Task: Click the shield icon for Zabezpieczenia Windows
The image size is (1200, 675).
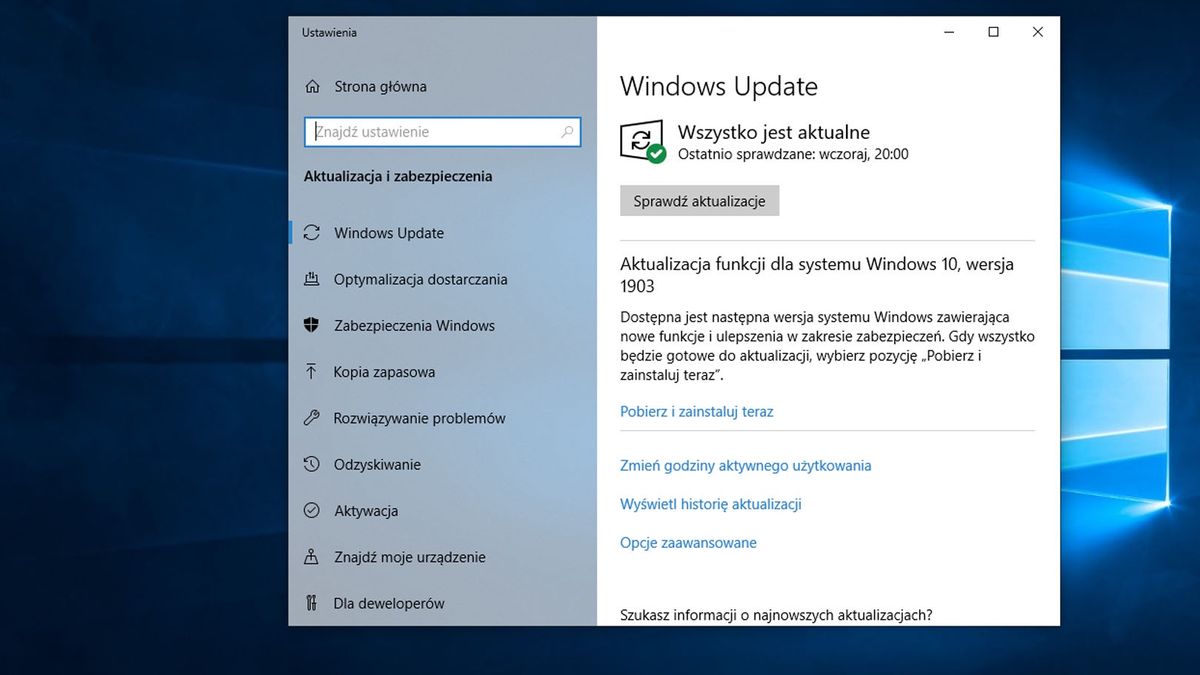Action: [312, 325]
